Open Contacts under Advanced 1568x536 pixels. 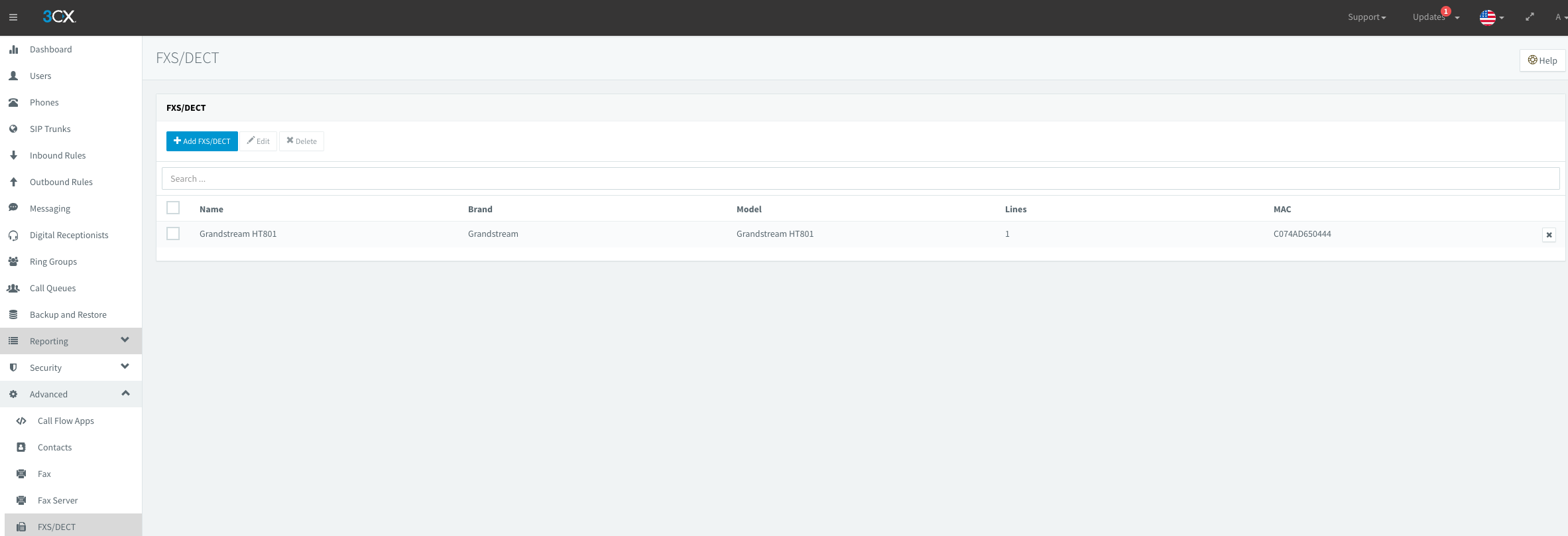pyautogui.click(x=54, y=447)
